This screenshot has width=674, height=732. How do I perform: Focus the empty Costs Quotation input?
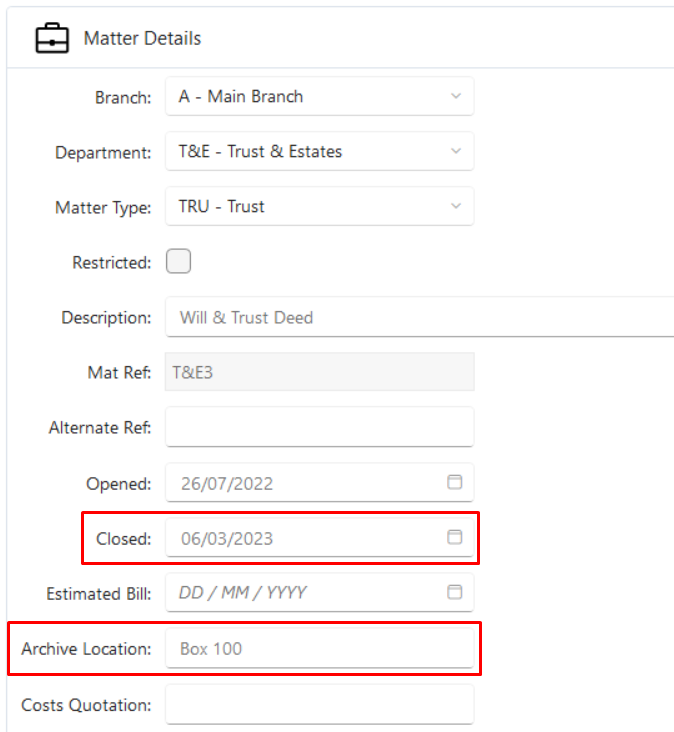click(320, 704)
